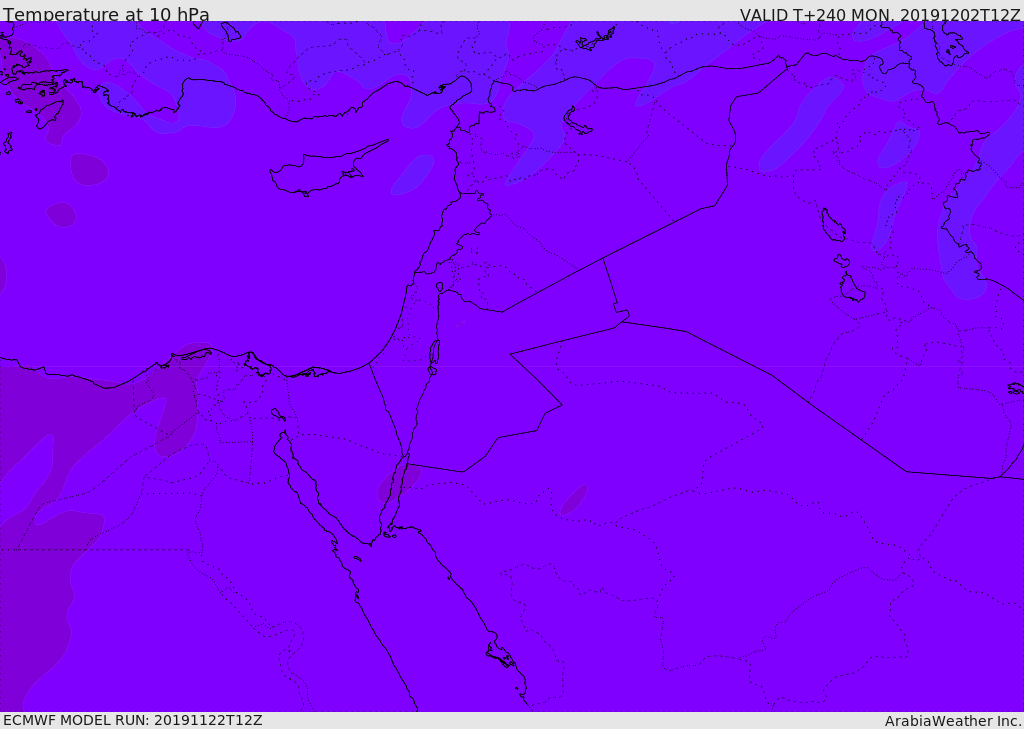Click the 'Temperature at 10 hPa' title
Screen dimensions: 1024x729
click(x=106, y=14)
